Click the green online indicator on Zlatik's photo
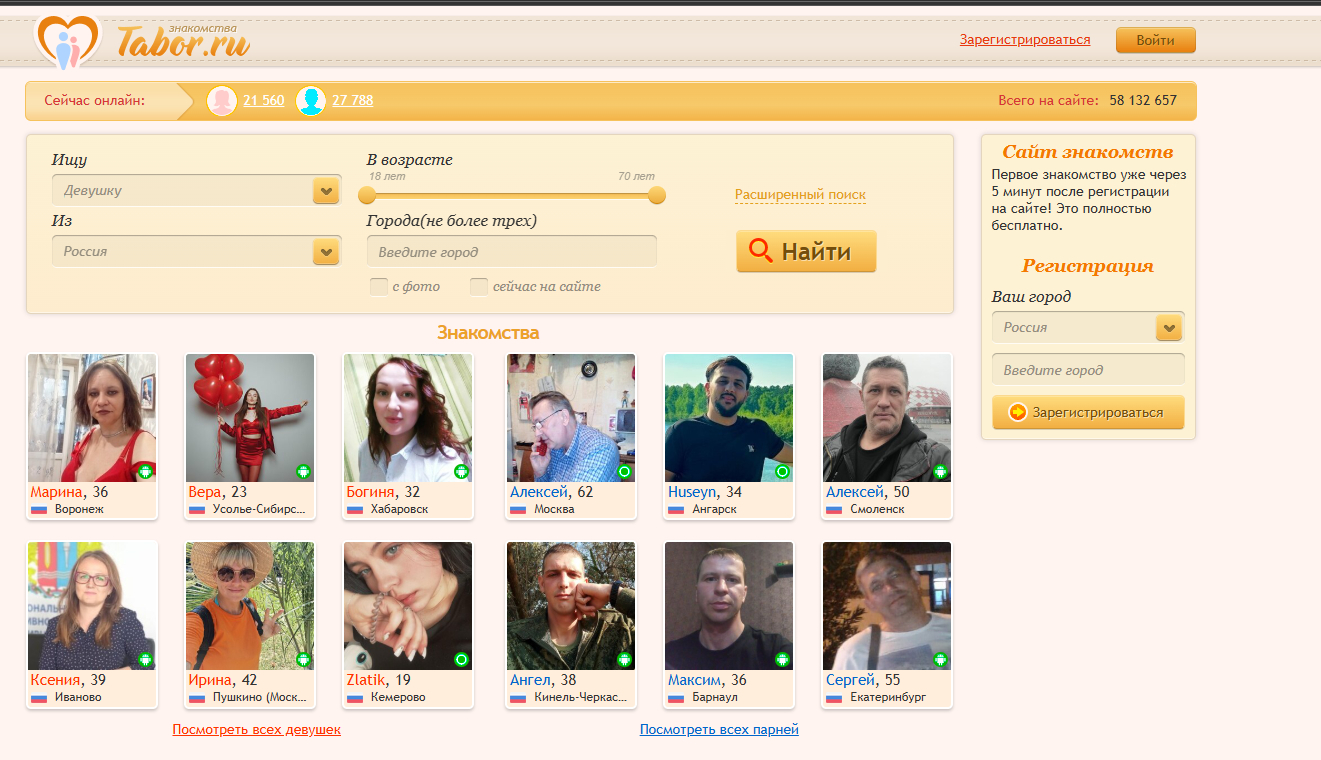1321x760 pixels. coord(461,659)
